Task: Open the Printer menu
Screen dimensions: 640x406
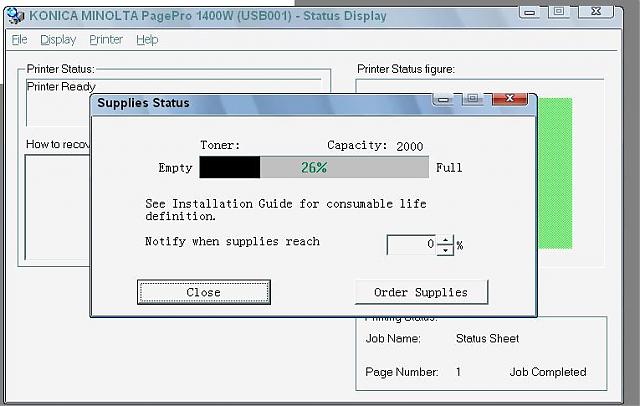Action: (106, 39)
